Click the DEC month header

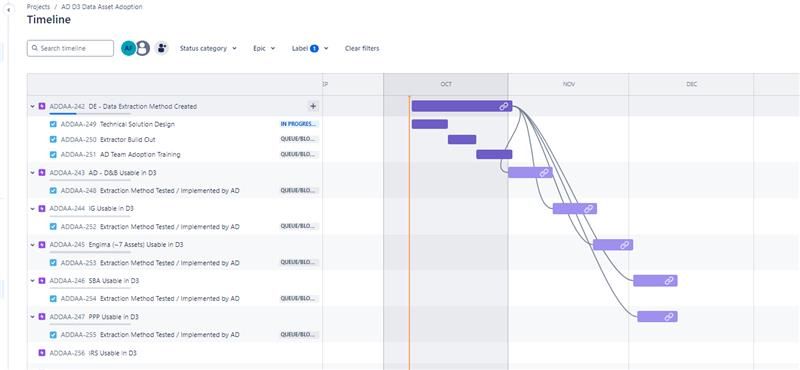(x=691, y=84)
